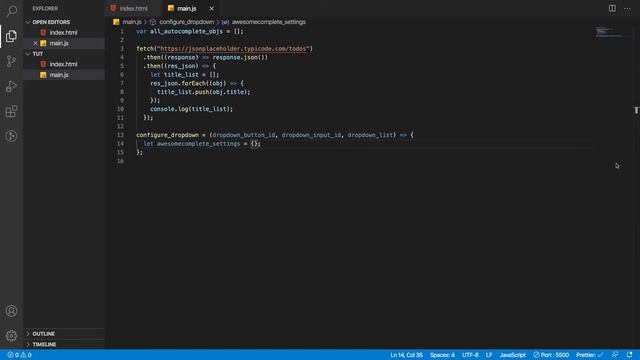Expand the Outline section
The image size is (640, 360).
pyautogui.click(x=43, y=334)
